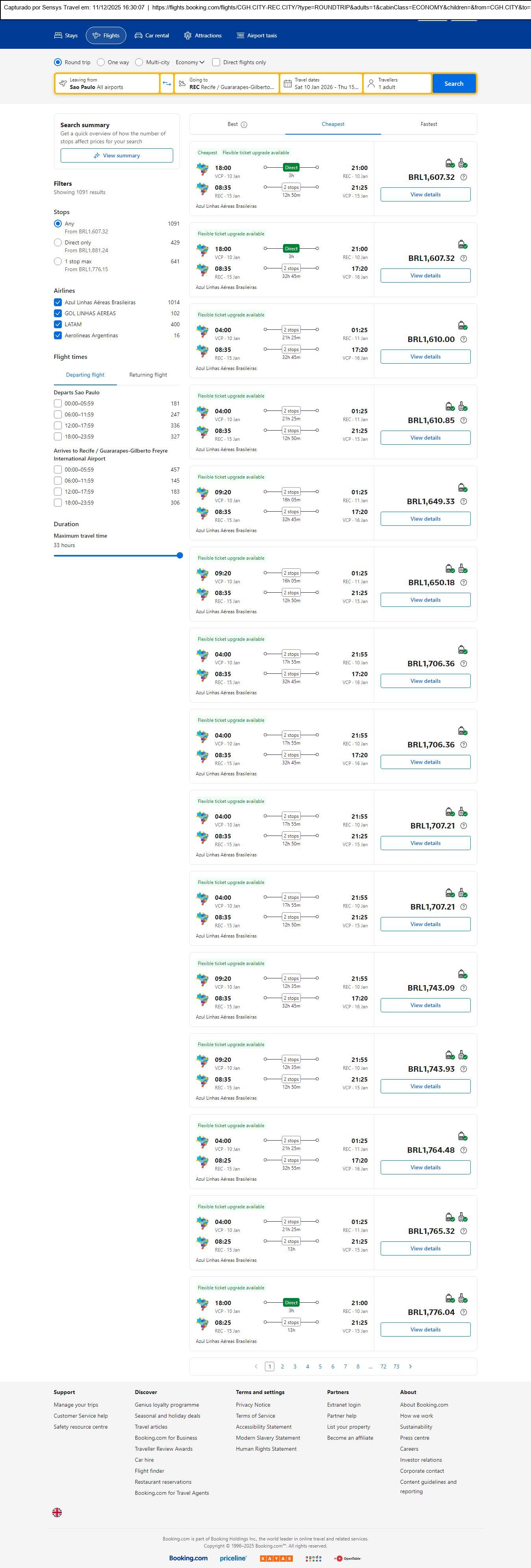Click the info icon beside the Best tab

tap(244, 125)
